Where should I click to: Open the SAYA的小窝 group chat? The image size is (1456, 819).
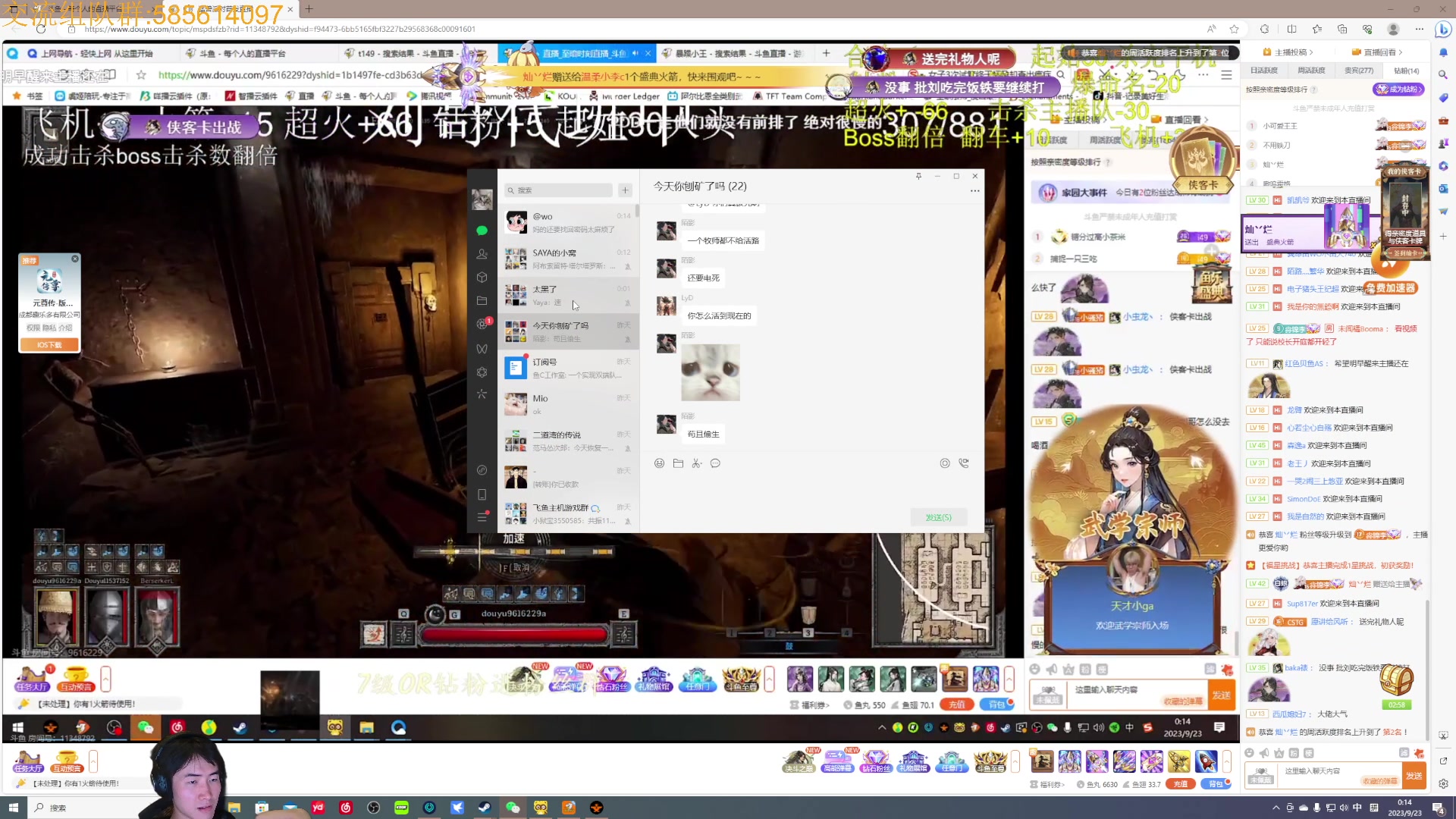[x=568, y=259]
